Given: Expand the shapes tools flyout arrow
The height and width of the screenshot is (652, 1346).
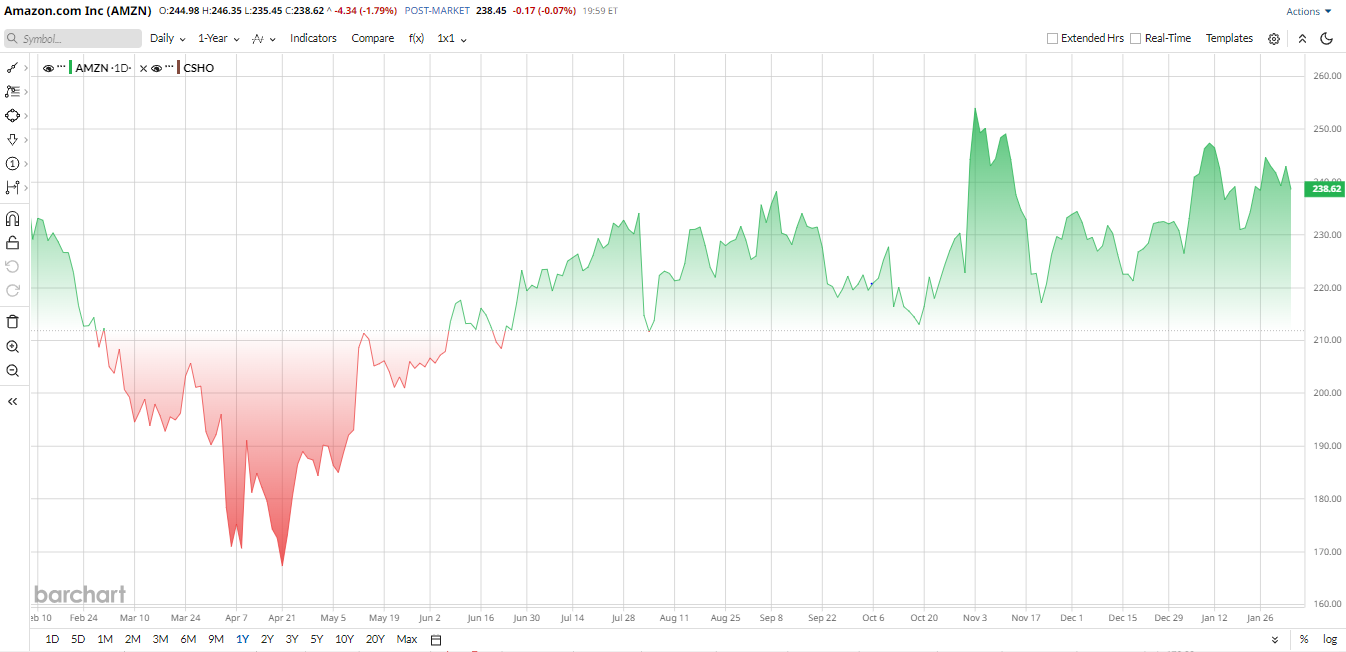Looking at the screenshot, I should point(26,116).
